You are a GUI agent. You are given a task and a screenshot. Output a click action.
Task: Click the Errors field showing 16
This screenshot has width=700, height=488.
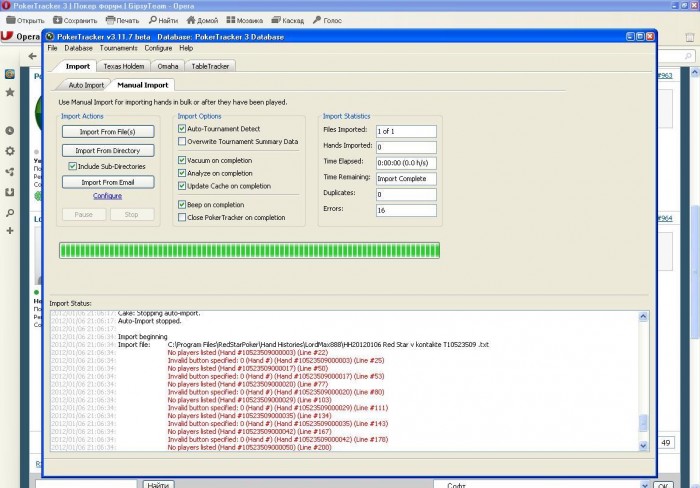(x=406, y=210)
